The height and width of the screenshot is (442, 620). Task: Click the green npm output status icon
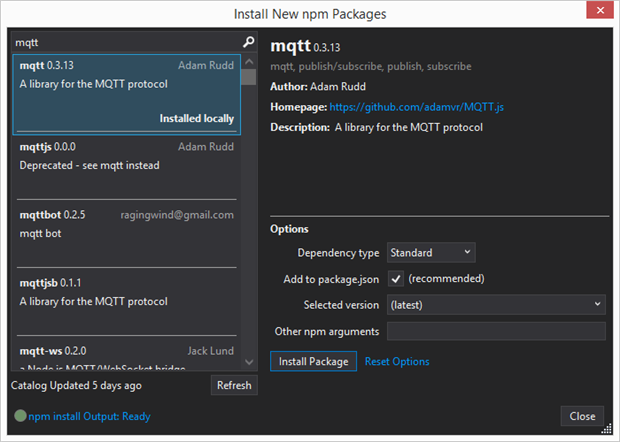coord(19,416)
